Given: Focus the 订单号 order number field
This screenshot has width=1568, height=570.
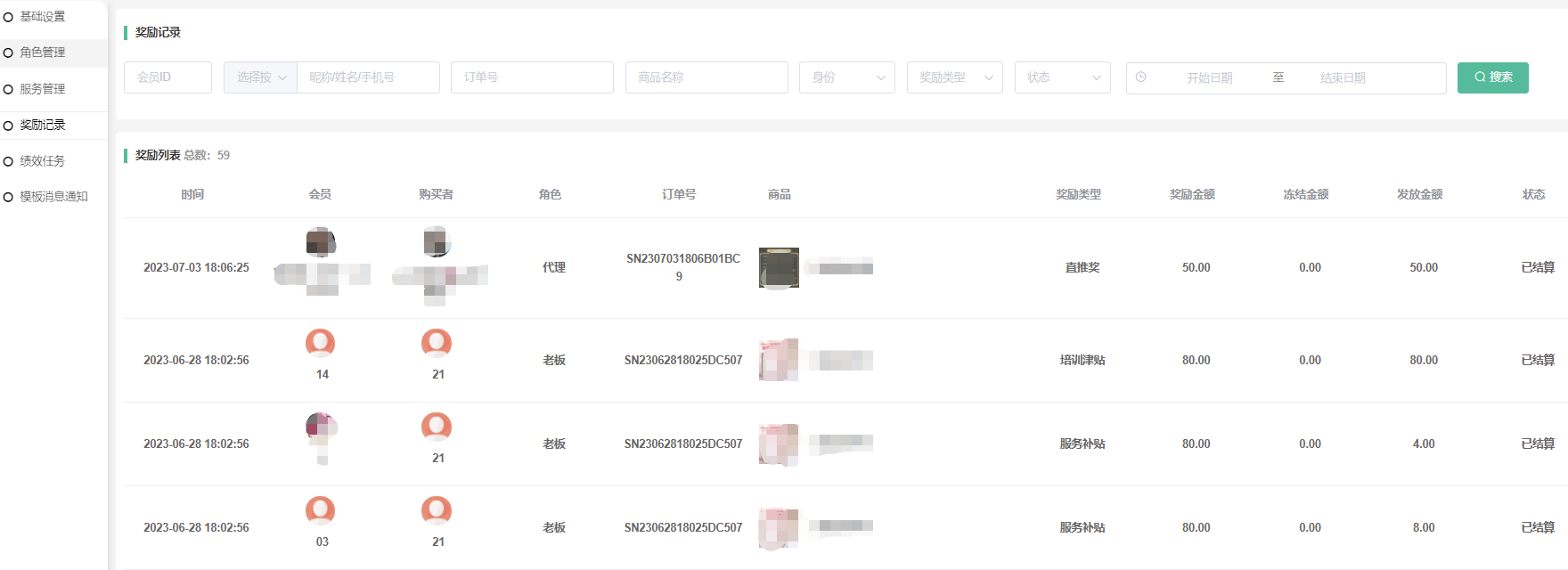Looking at the screenshot, I should 532,77.
